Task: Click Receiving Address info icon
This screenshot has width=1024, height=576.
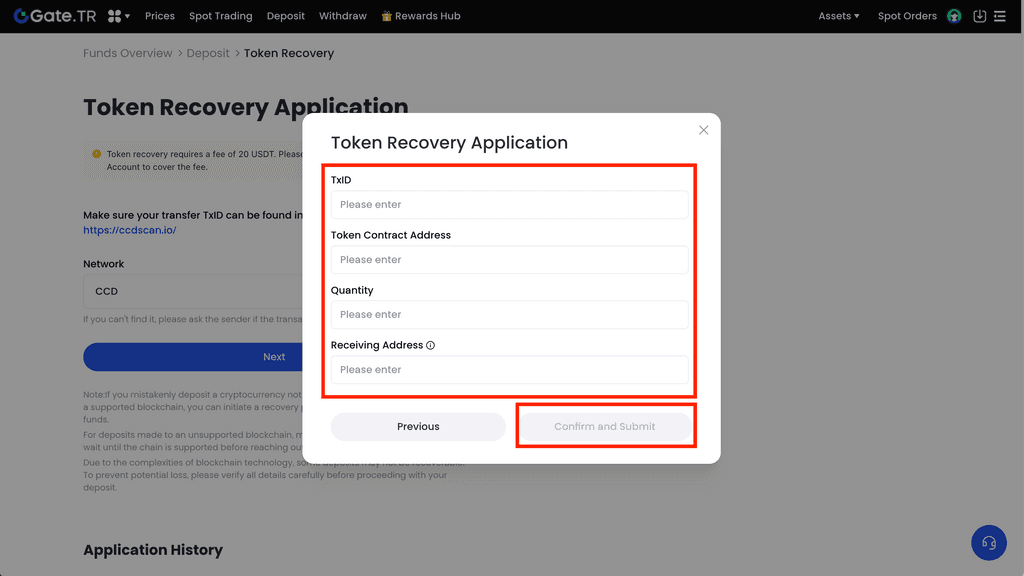Action: point(431,345)
